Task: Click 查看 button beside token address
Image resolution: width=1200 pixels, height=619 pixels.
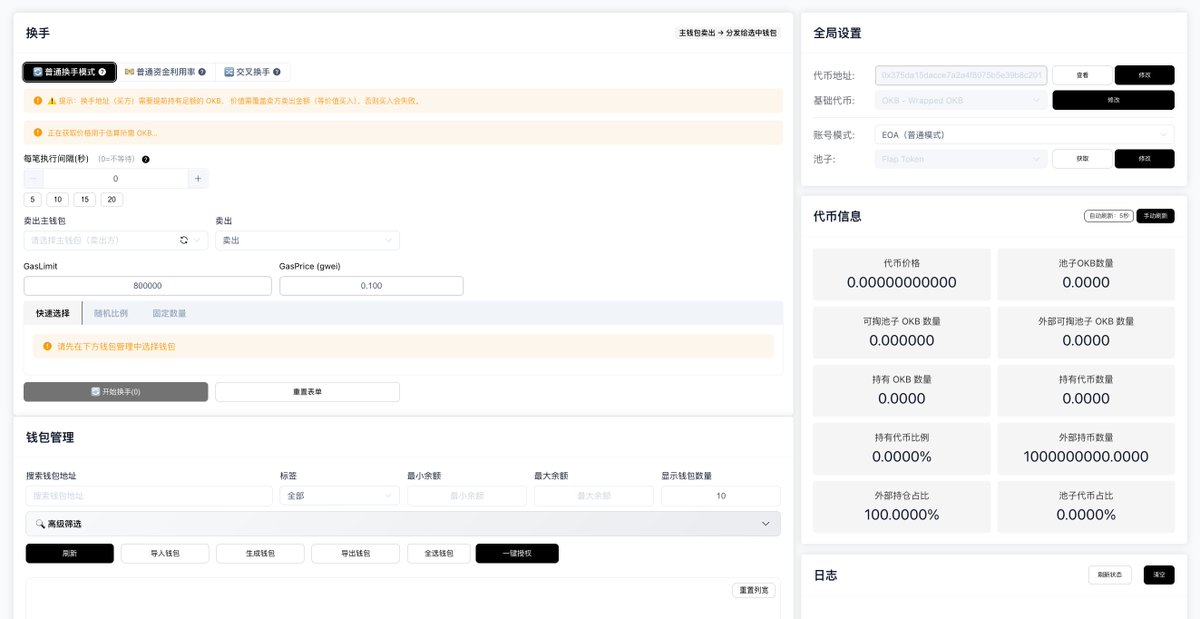Action: pos(1082,75)
